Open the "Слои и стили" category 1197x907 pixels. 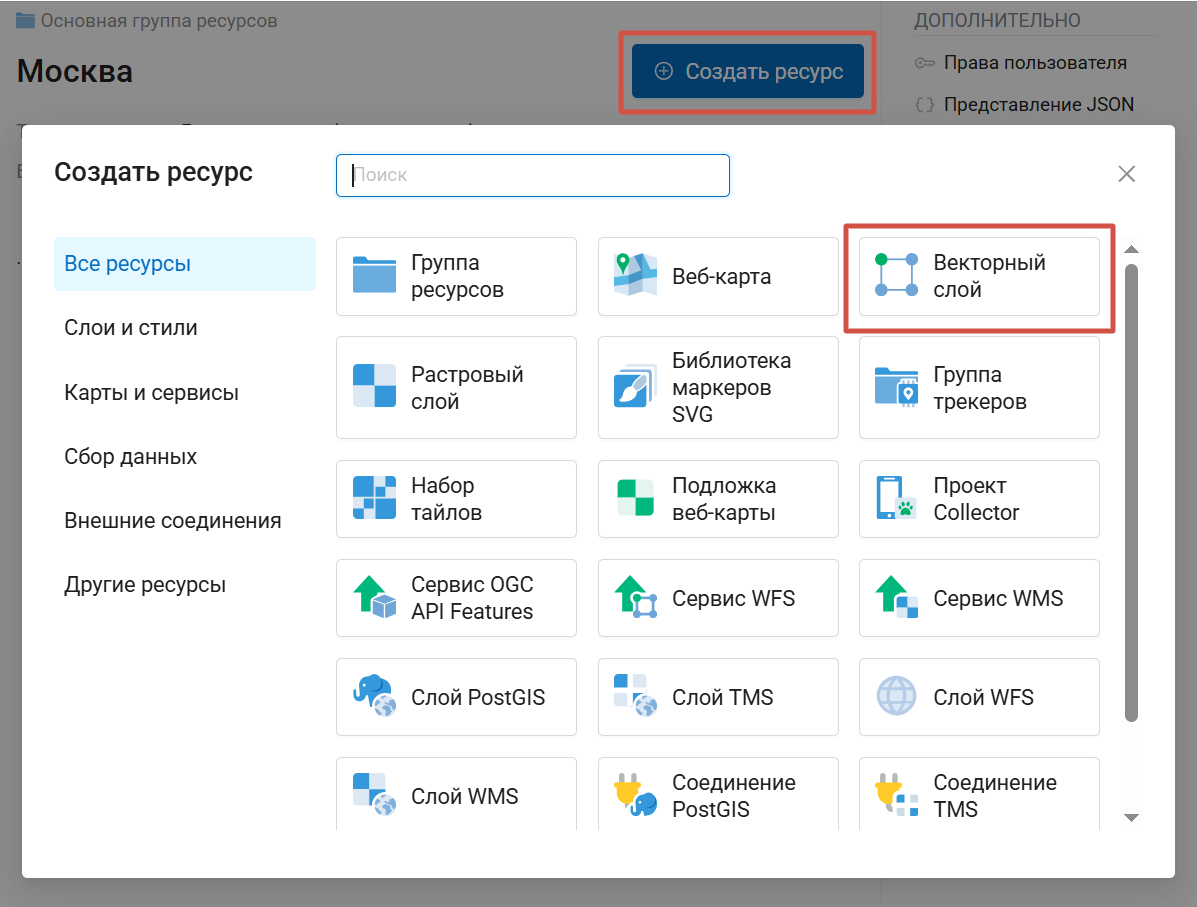(x=131, y=328)
